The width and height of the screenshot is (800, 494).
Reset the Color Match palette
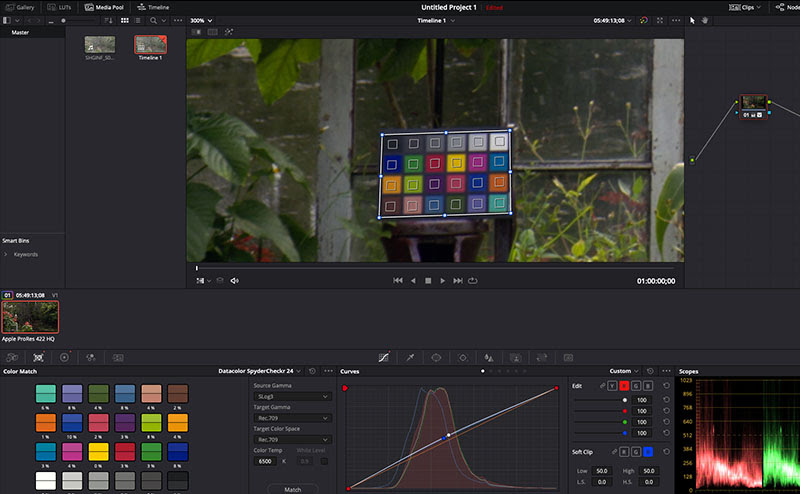click(312, 371)
